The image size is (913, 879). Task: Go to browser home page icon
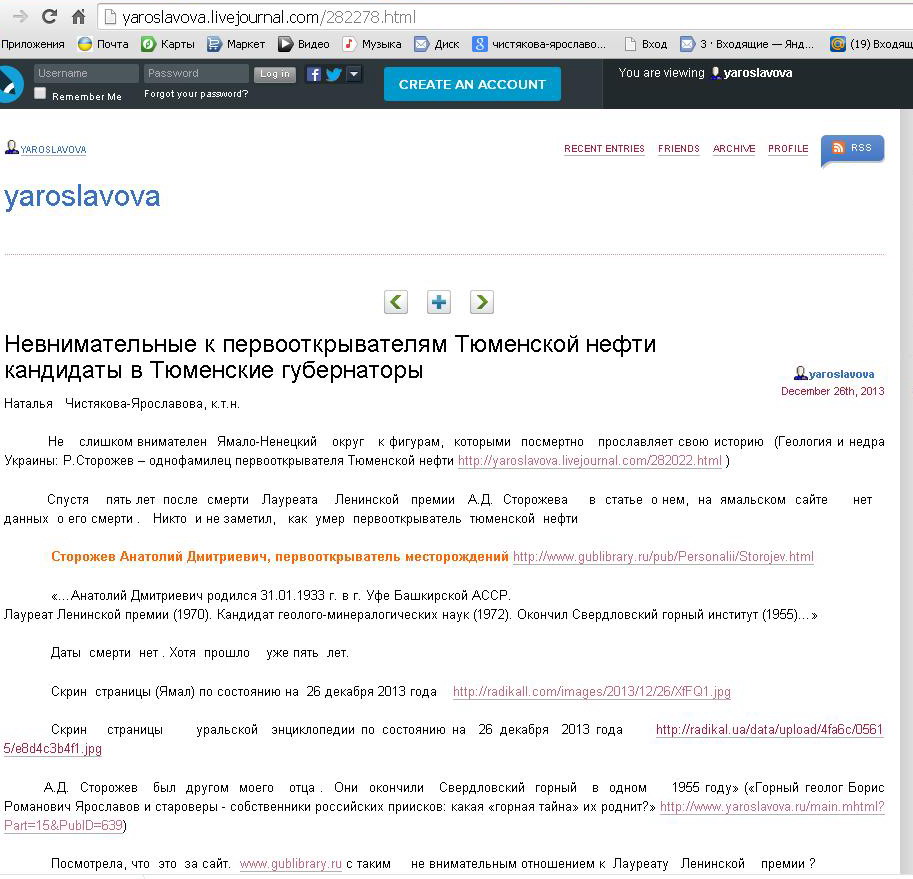[x=79, y=16]
